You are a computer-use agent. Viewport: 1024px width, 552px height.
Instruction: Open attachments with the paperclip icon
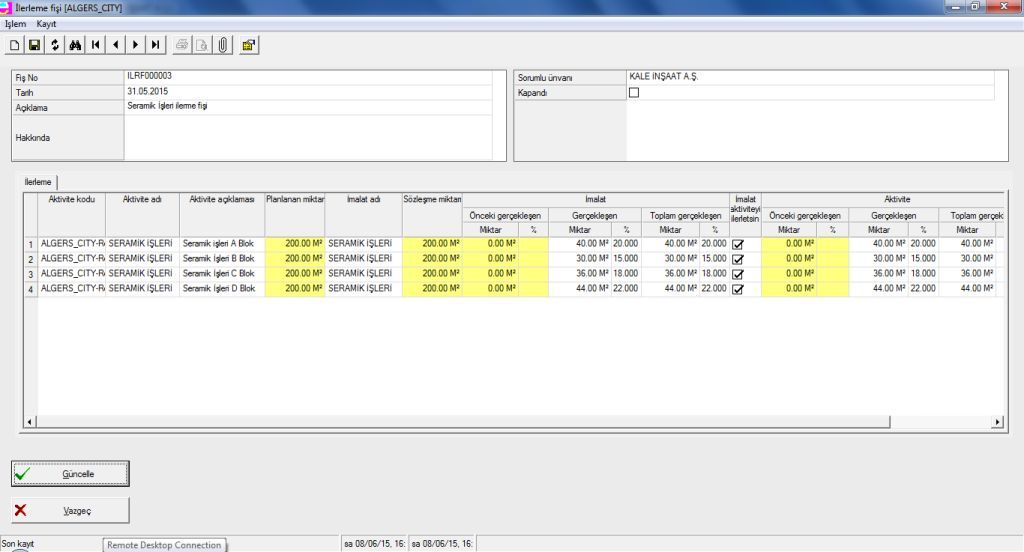(222, 45)
